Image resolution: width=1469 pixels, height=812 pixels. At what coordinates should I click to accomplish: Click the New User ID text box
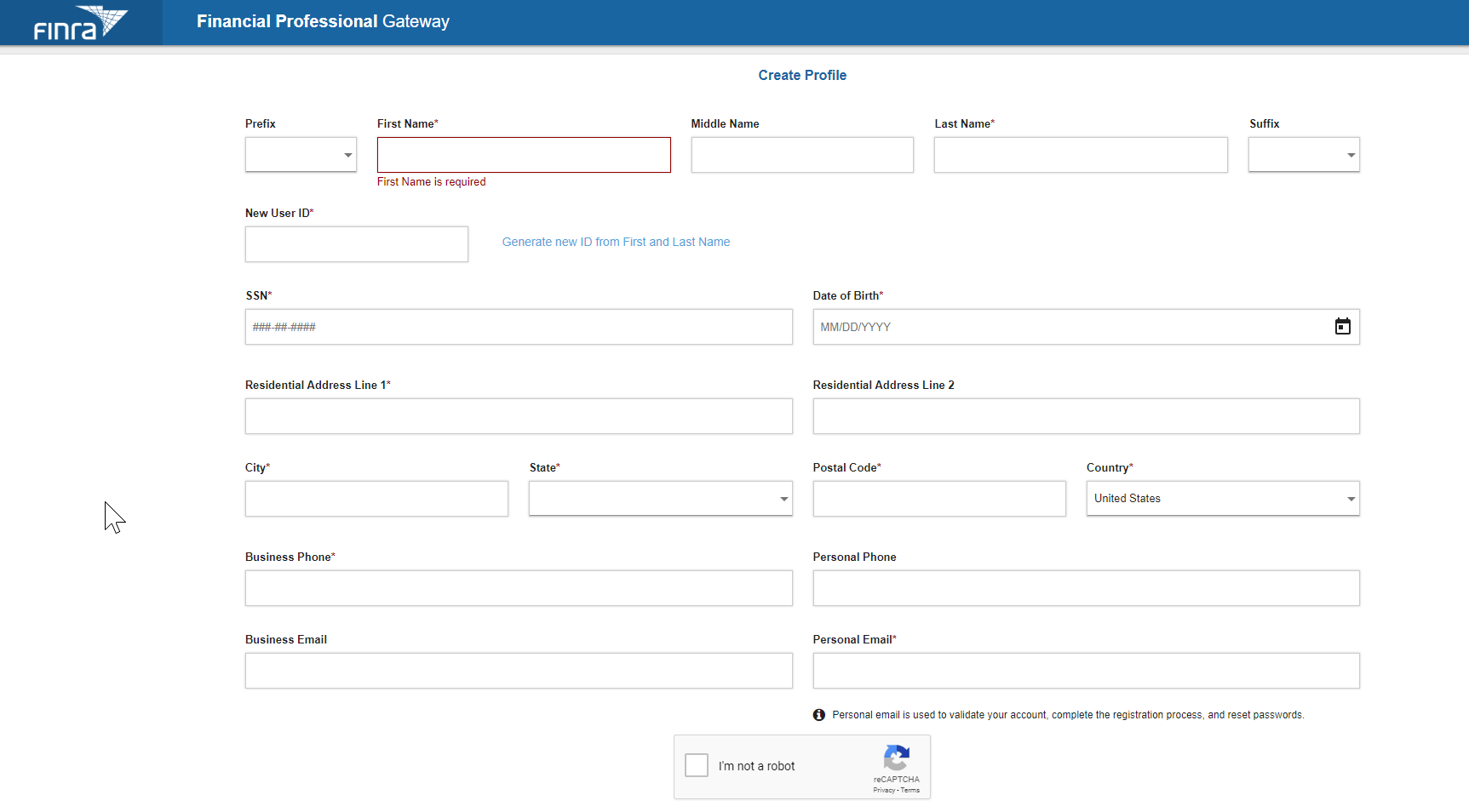click(356, 244)
